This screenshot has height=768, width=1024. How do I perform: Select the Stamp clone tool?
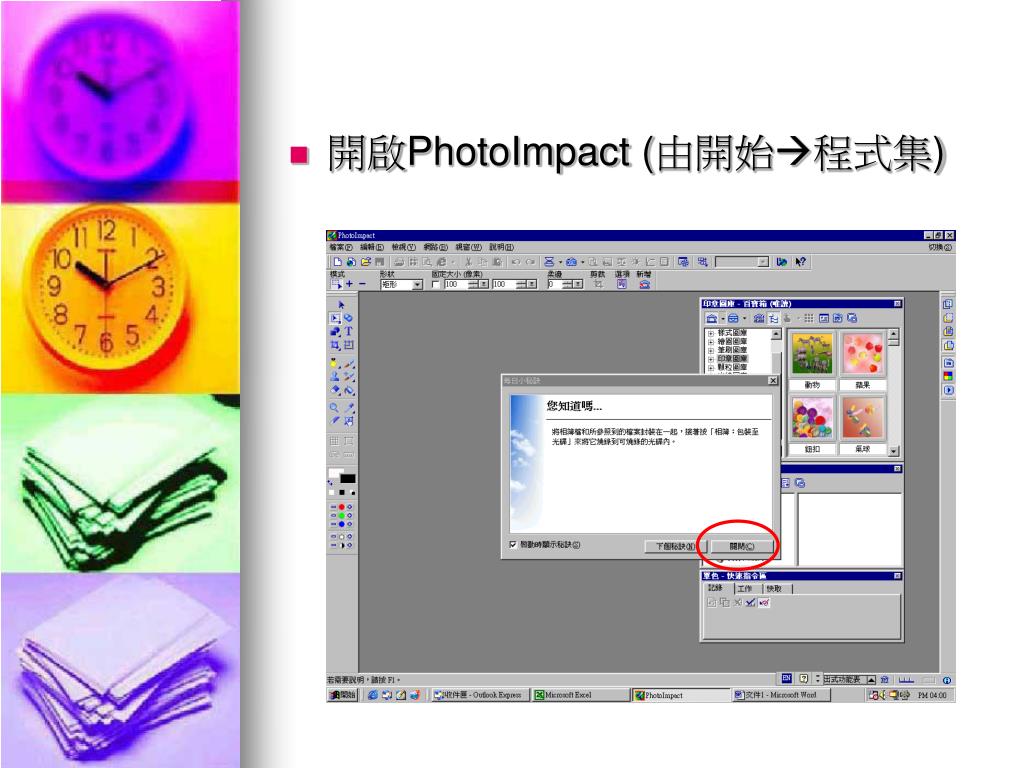point(334,377)
